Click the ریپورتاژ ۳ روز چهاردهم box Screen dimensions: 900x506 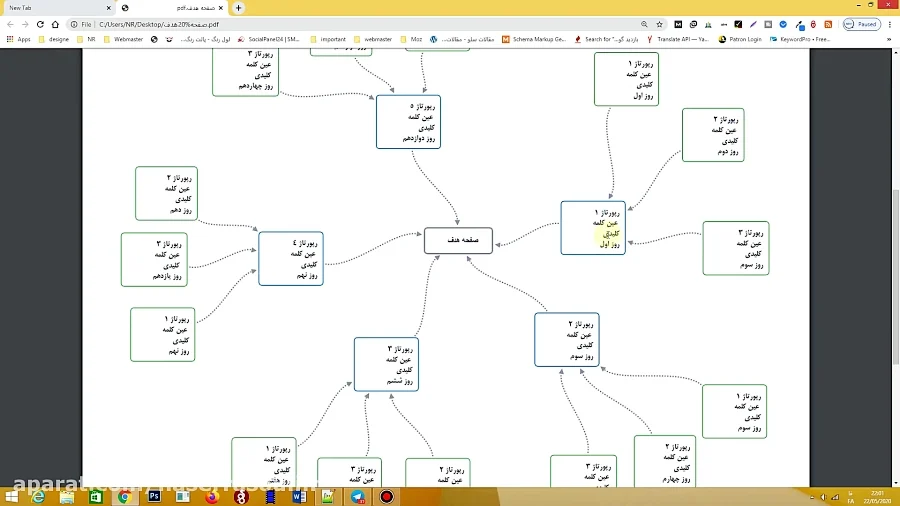pyautogui.click(x=246, y=72)
